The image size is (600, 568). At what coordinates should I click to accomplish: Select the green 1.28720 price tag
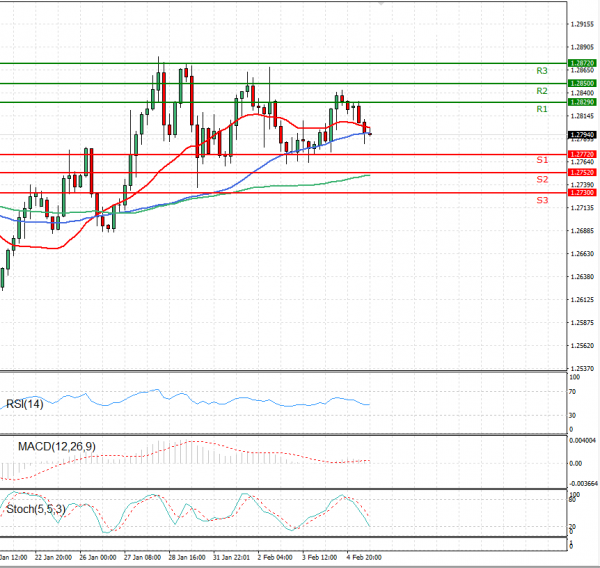582,63
